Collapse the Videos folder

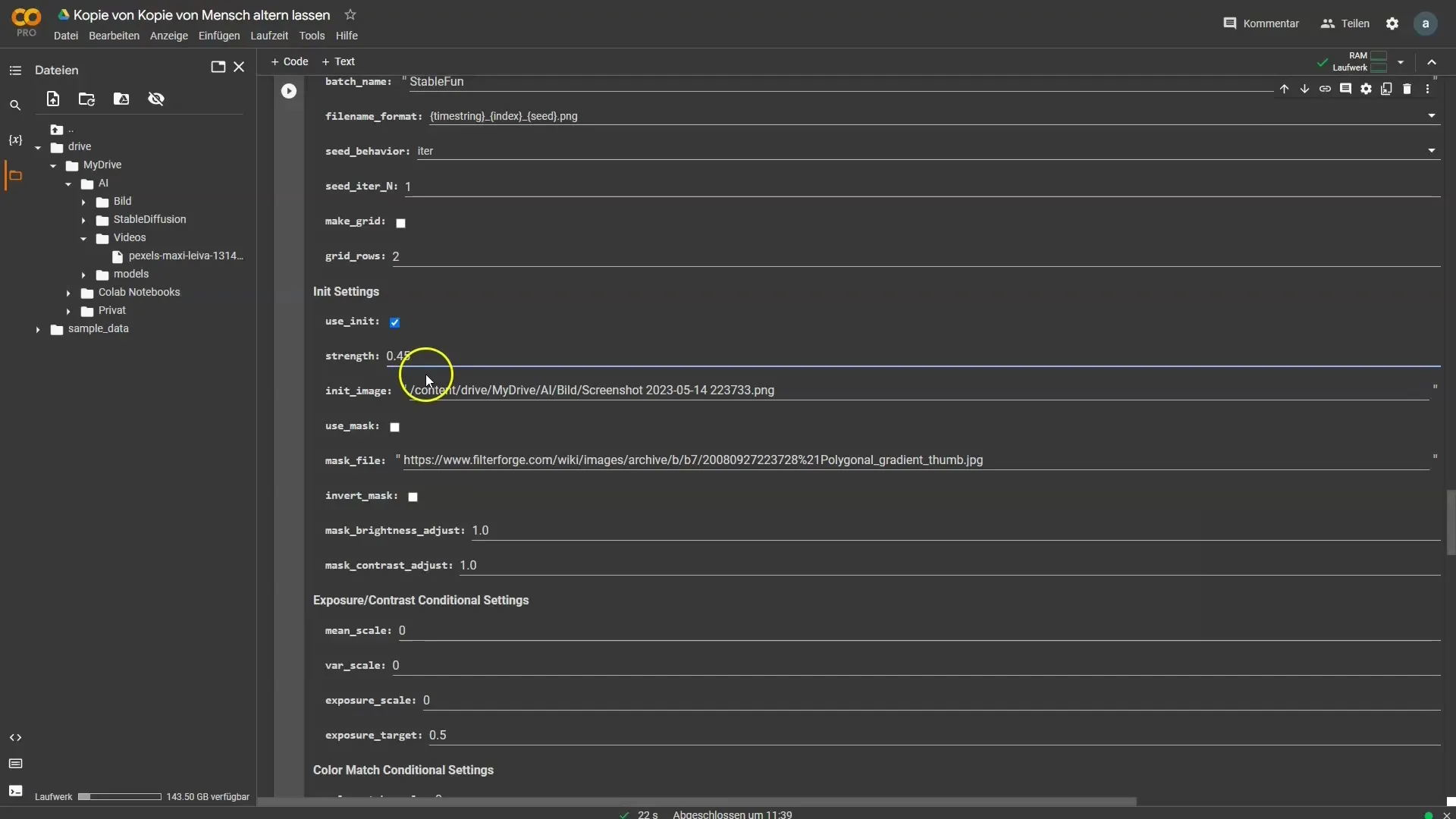click(83, 239)
